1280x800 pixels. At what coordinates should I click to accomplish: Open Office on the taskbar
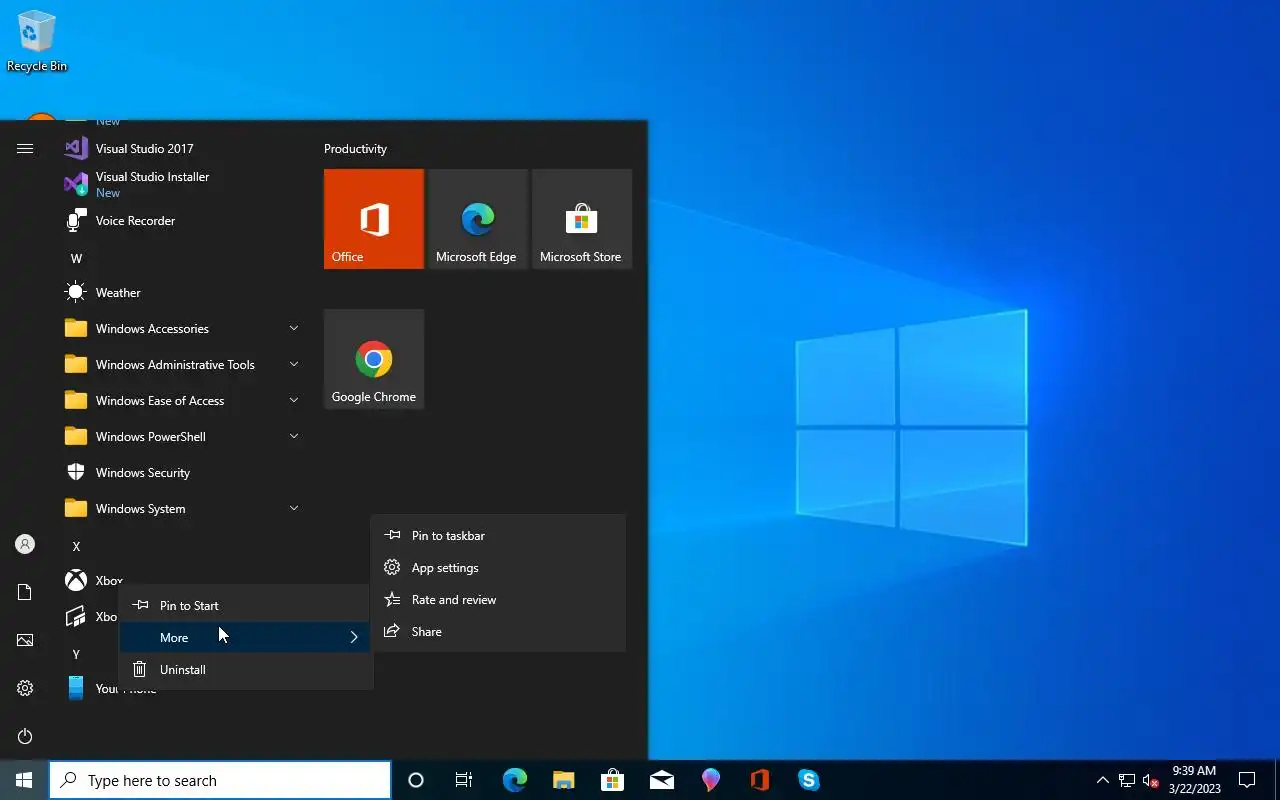(759, 780)
